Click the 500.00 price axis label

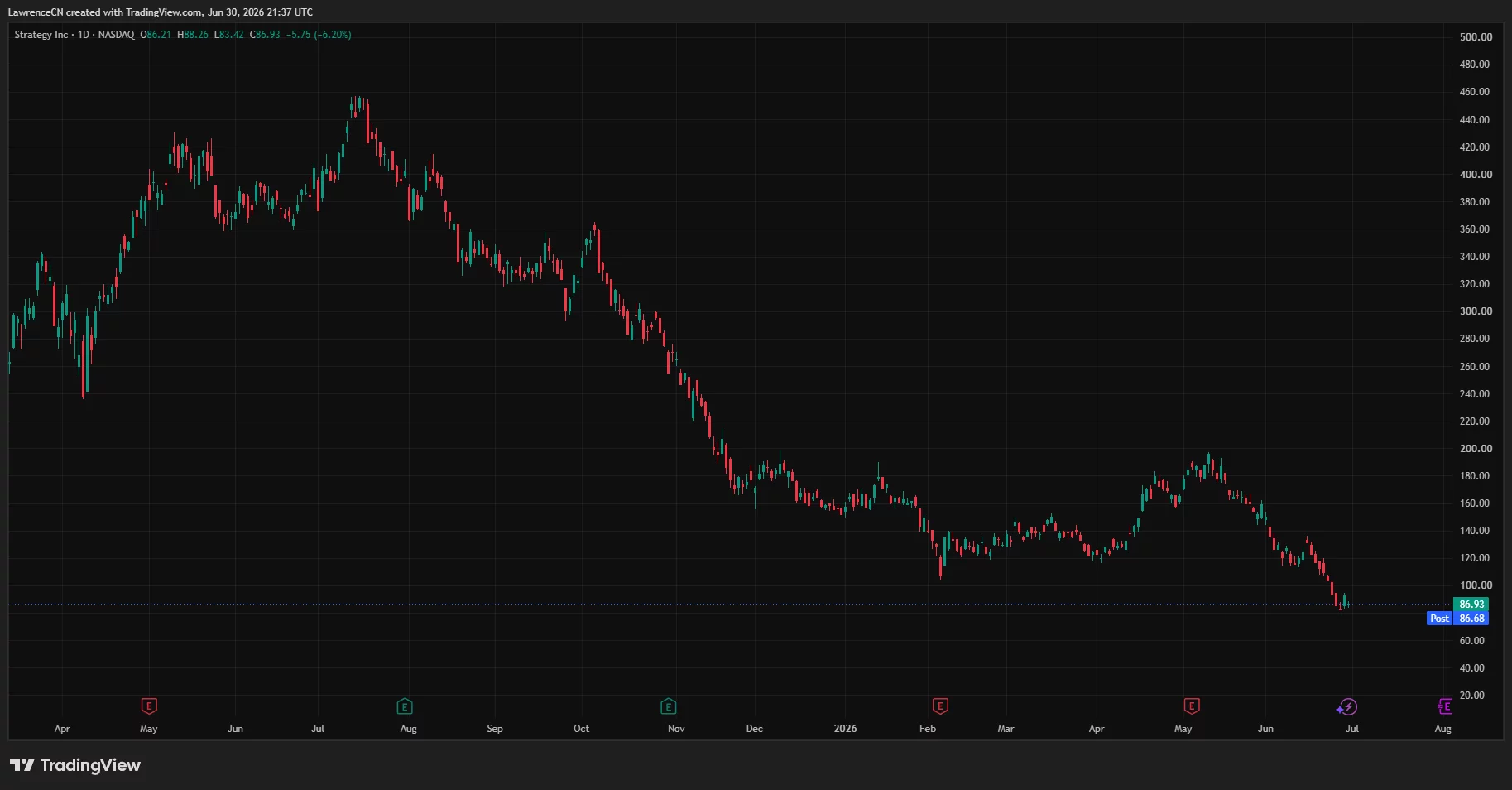[1476, 37]
